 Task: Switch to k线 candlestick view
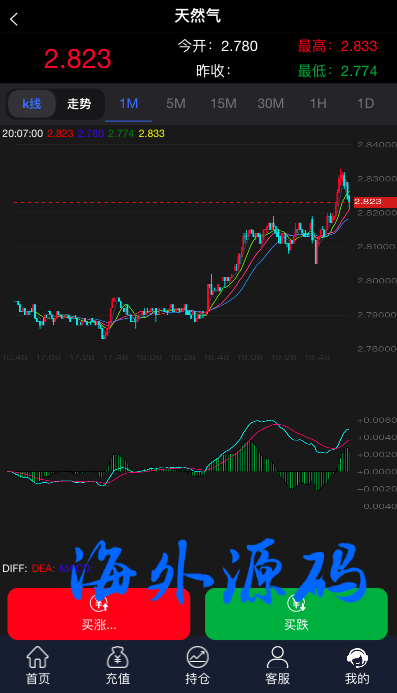pyautogui.click(x=32, y=104)
